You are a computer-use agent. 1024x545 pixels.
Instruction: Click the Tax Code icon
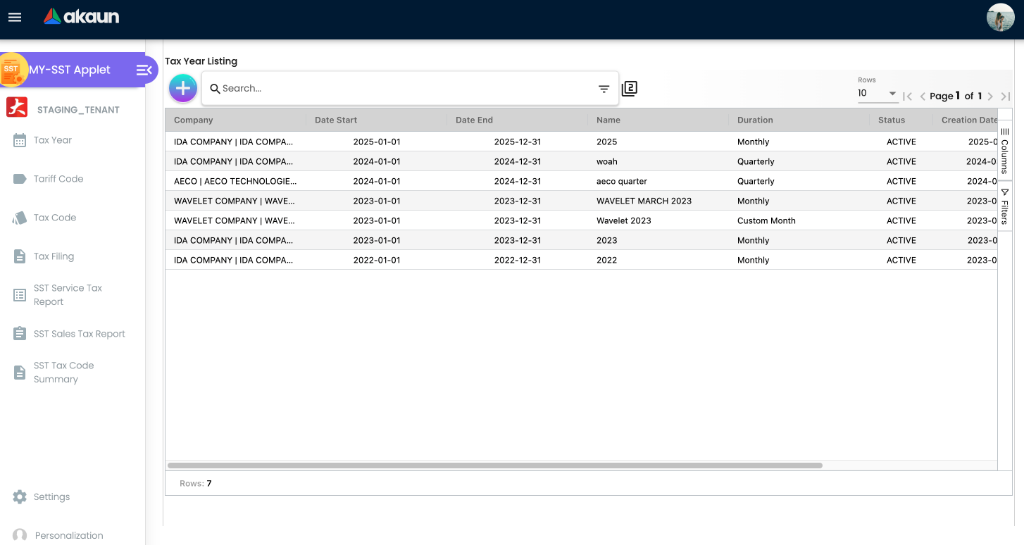click(20, 218)
